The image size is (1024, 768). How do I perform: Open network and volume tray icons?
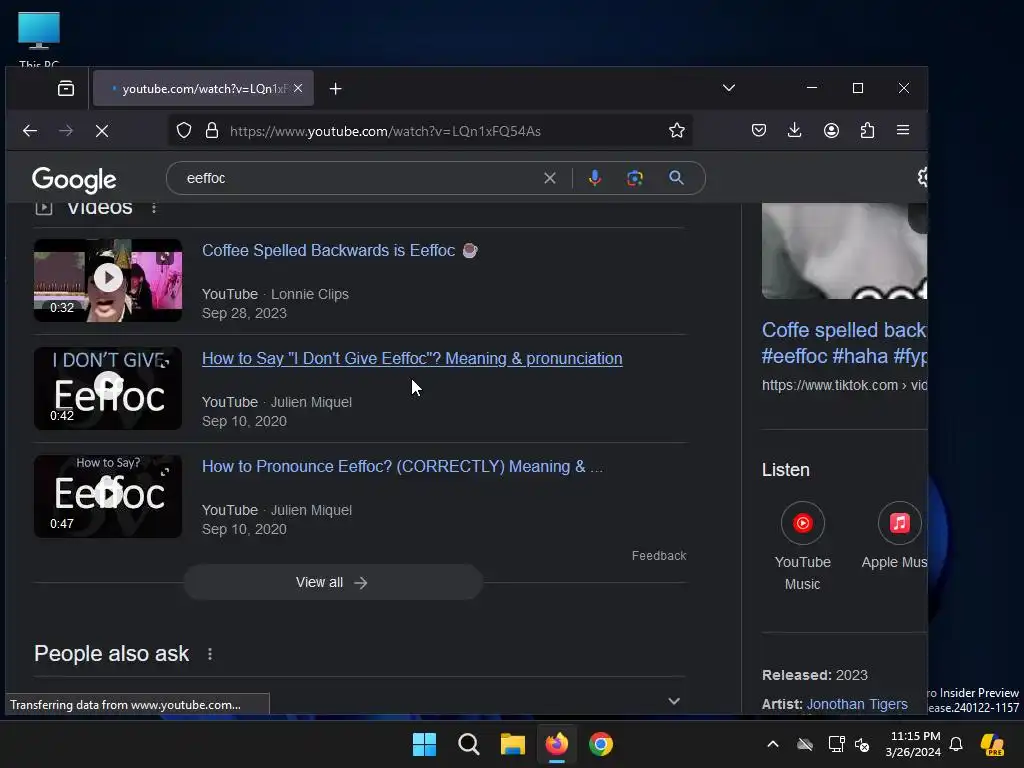click(848, 744)
